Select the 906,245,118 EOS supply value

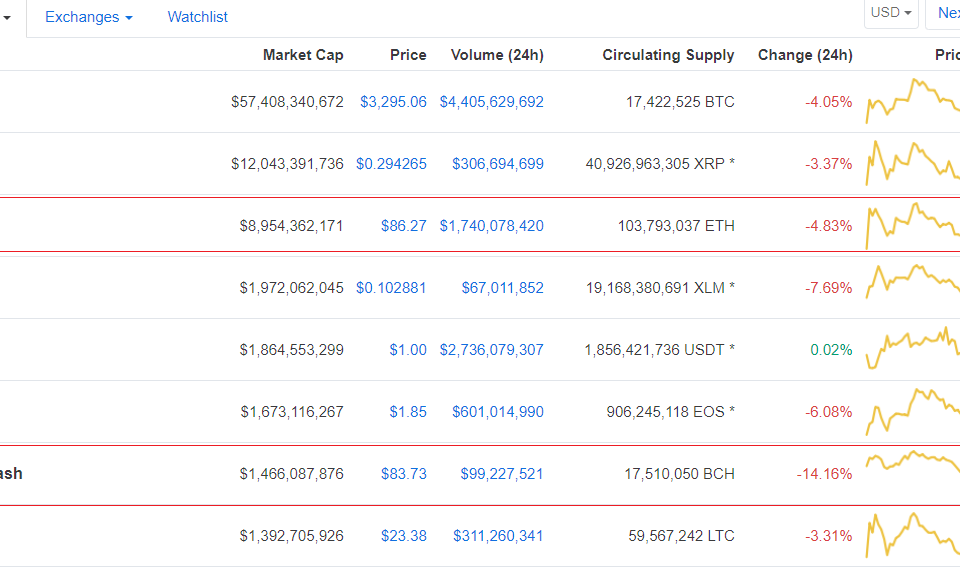click(x=670, y=411)
